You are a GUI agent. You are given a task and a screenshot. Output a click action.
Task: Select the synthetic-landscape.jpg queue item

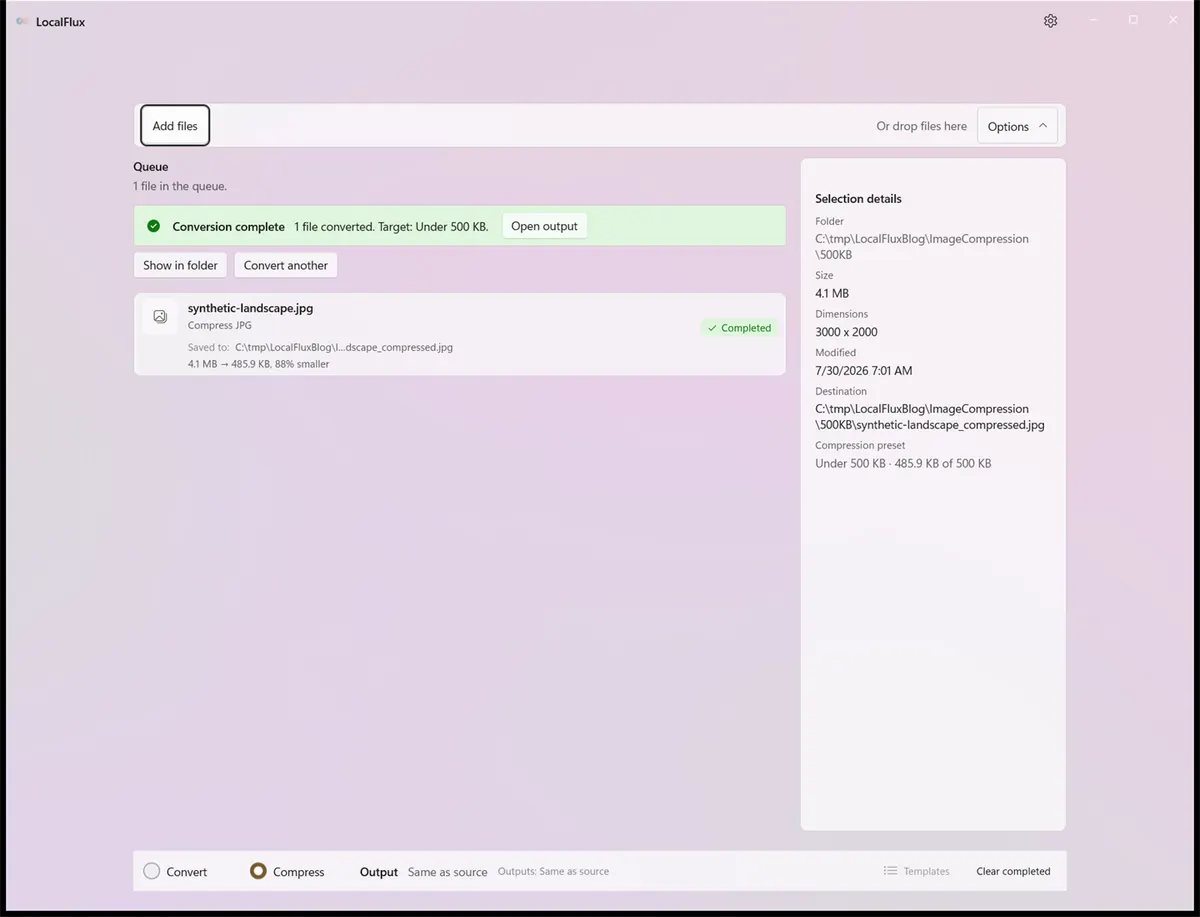point(460,334)
